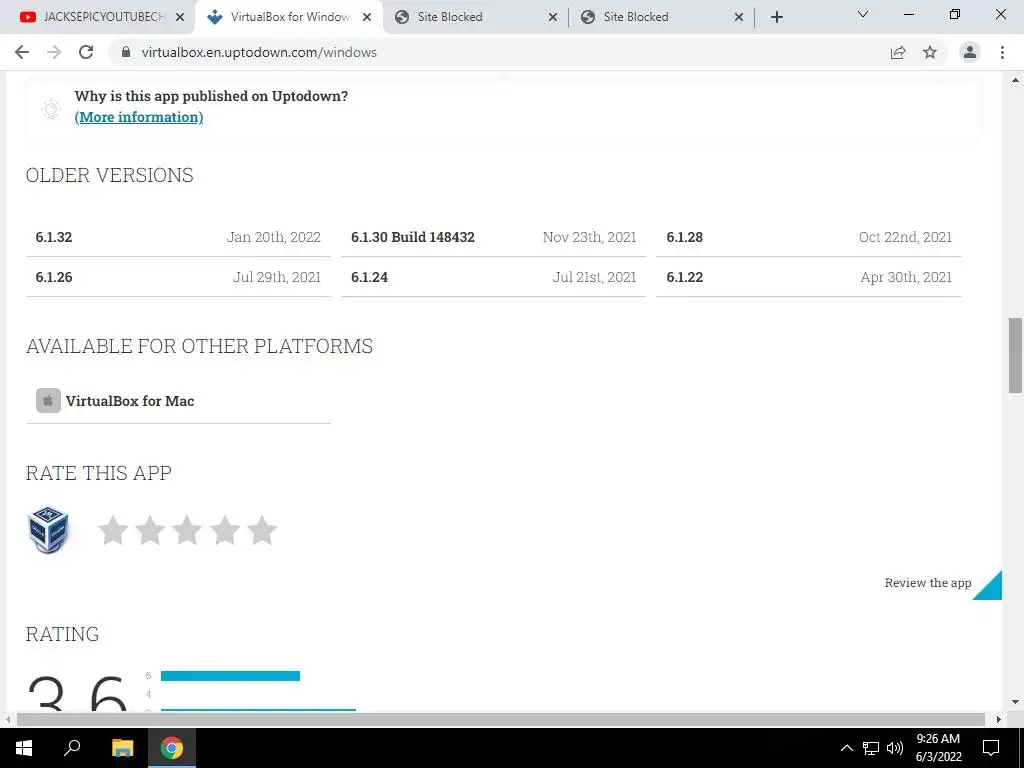
Task: Open the Chrome profile avatar icon
Action: click(x=970, y=52)
